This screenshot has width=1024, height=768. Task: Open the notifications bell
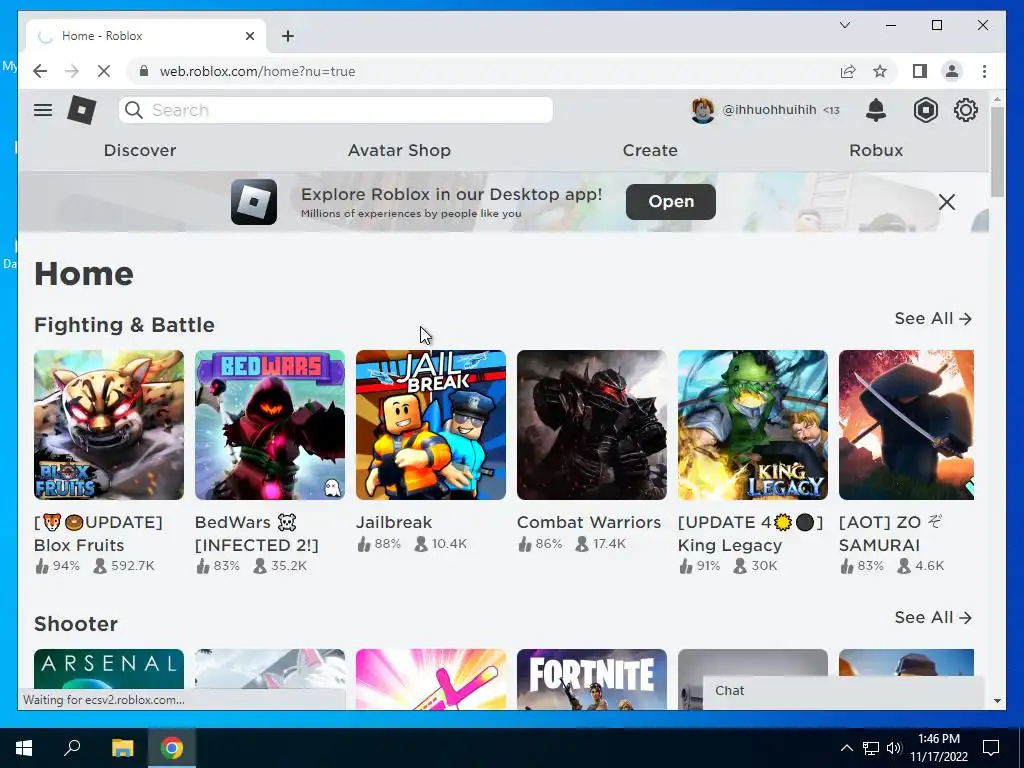click(x=876, y=110)
